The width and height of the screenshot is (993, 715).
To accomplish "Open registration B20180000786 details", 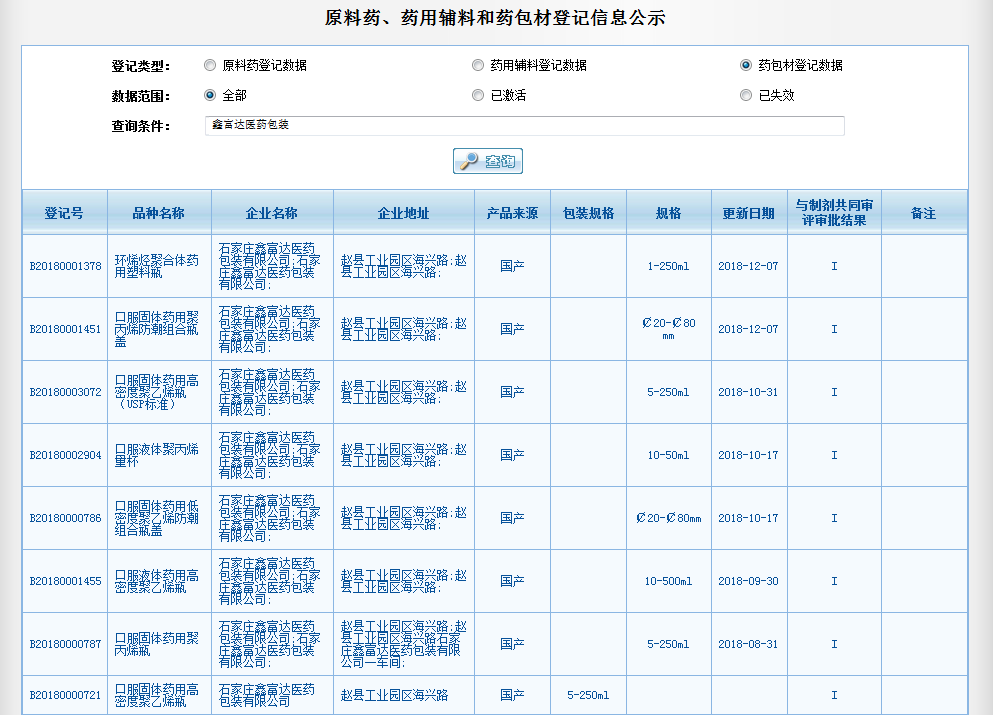I will tap(65, 518).
